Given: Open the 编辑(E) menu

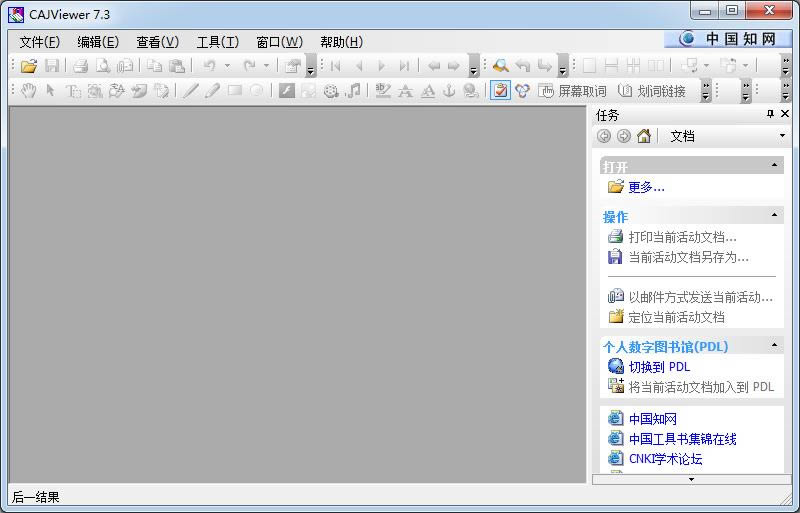Looking at the screenshot, I should tap(98, 42).
